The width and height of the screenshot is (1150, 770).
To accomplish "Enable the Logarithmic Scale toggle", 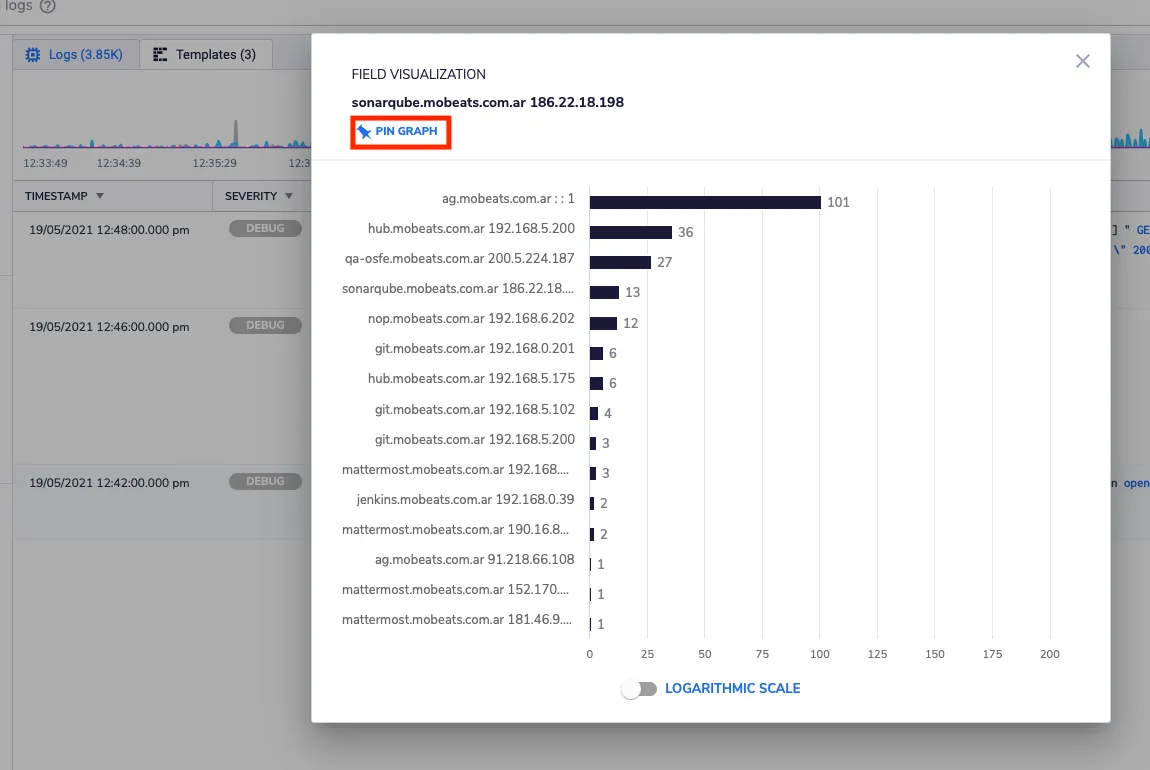I will click(639, 689).
